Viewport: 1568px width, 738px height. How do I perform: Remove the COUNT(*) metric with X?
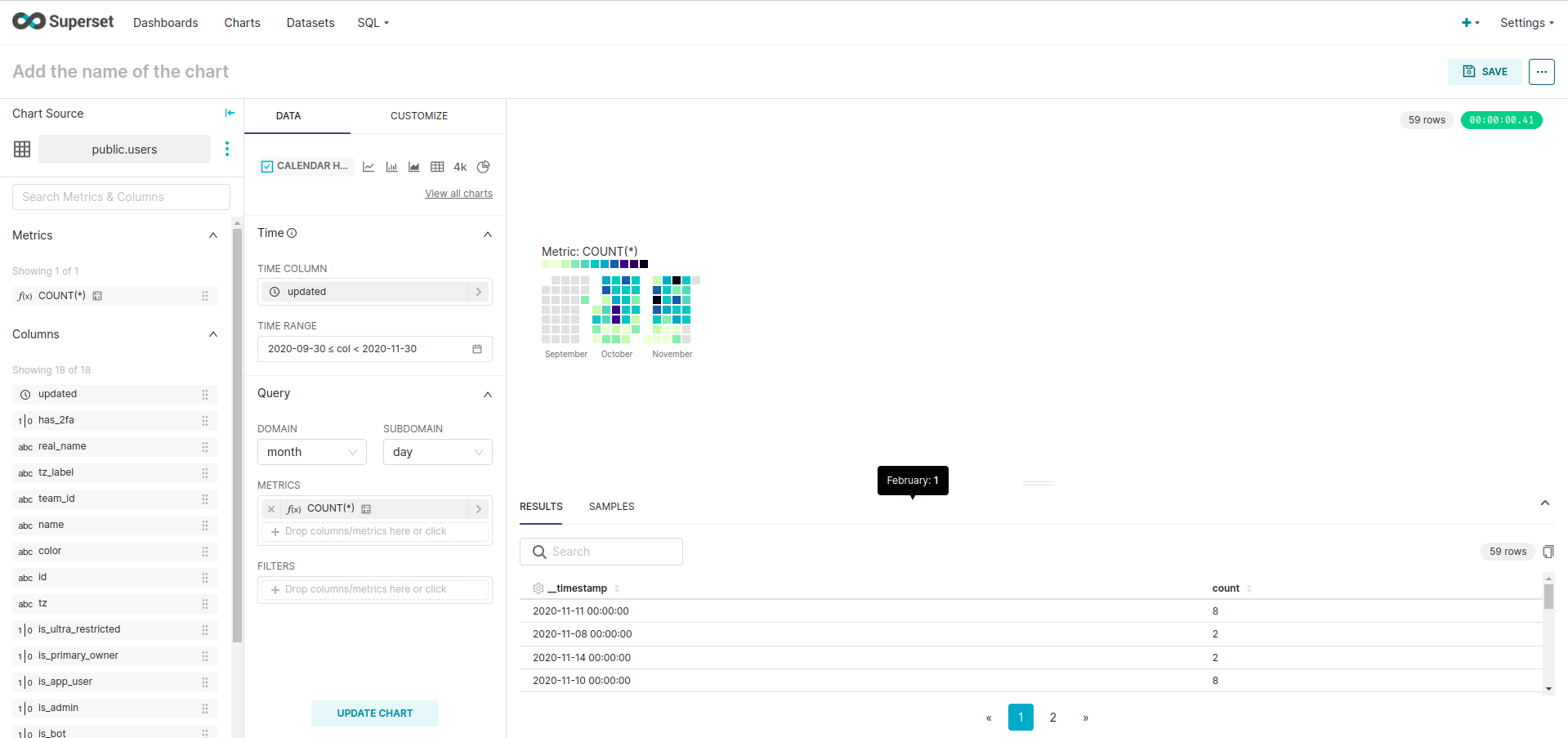(x=271, y=509)
